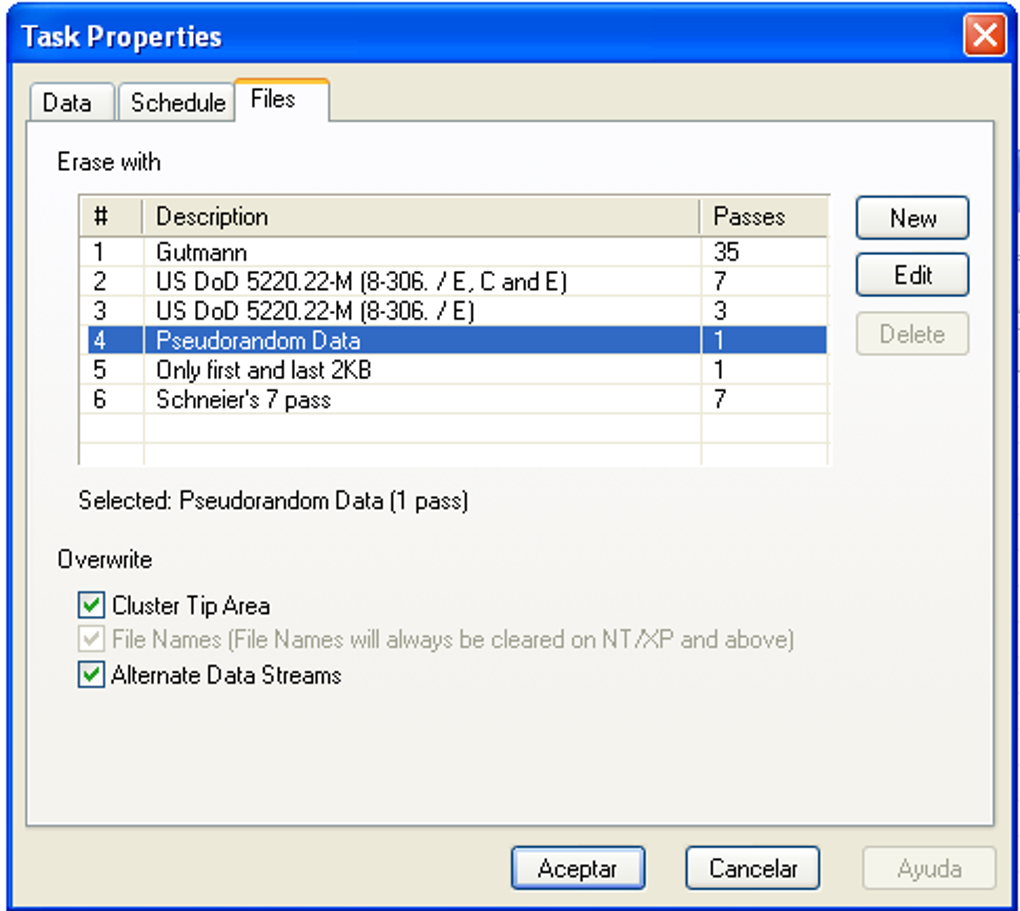Screen dimensions: 1020x911
Task: Click the greyed Delete button
Action: coord(912,334)
